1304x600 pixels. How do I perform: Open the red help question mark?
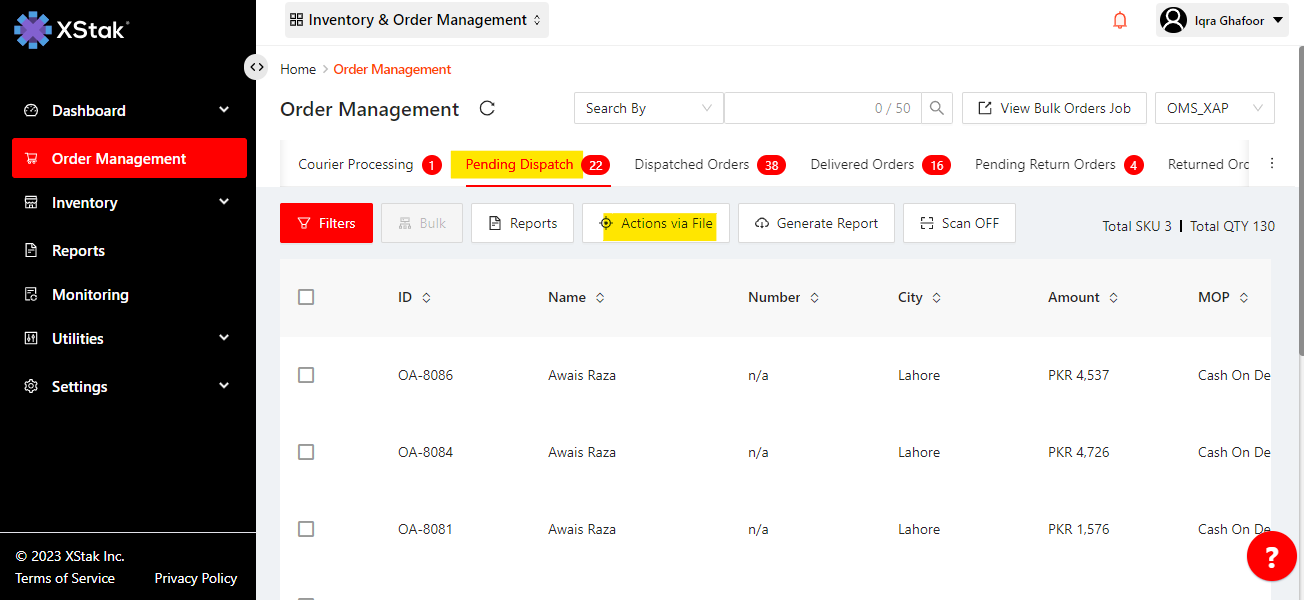(1271, 557)
